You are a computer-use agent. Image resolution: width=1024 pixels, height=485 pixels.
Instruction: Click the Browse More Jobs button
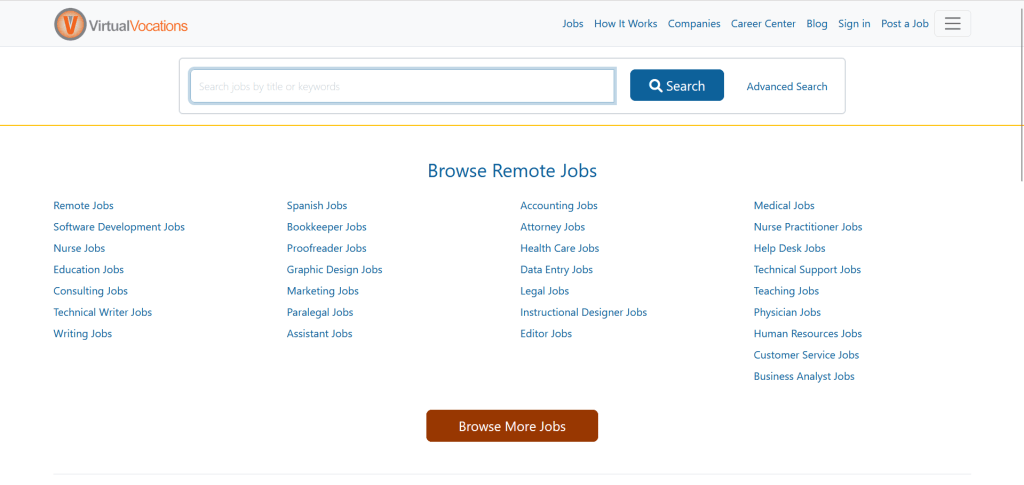click(x=512, y=426)
